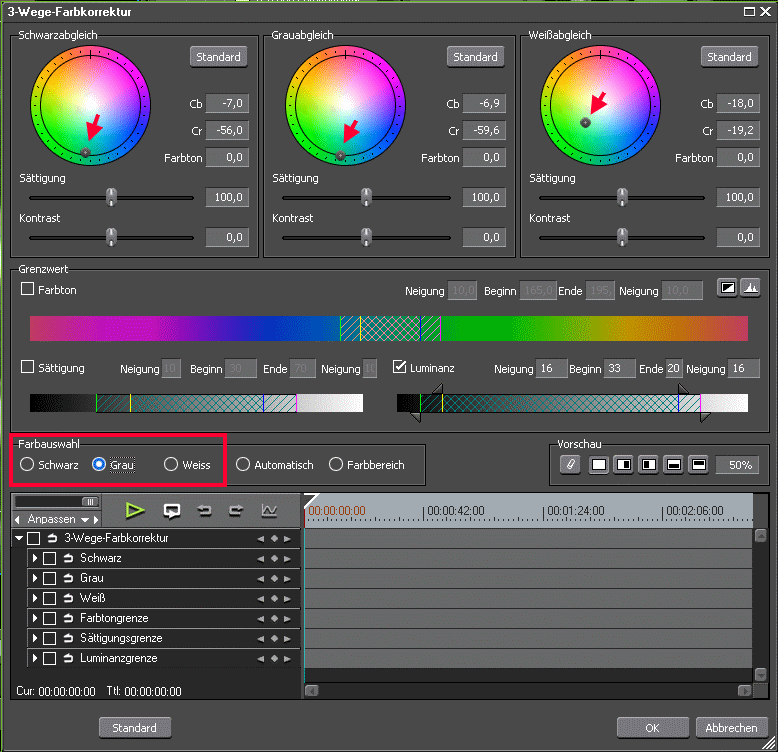The width and height of the screenshot is (778, 752).
Task: Click the timeline horizontal scrollbar left arrow
Action: point(311,690)
